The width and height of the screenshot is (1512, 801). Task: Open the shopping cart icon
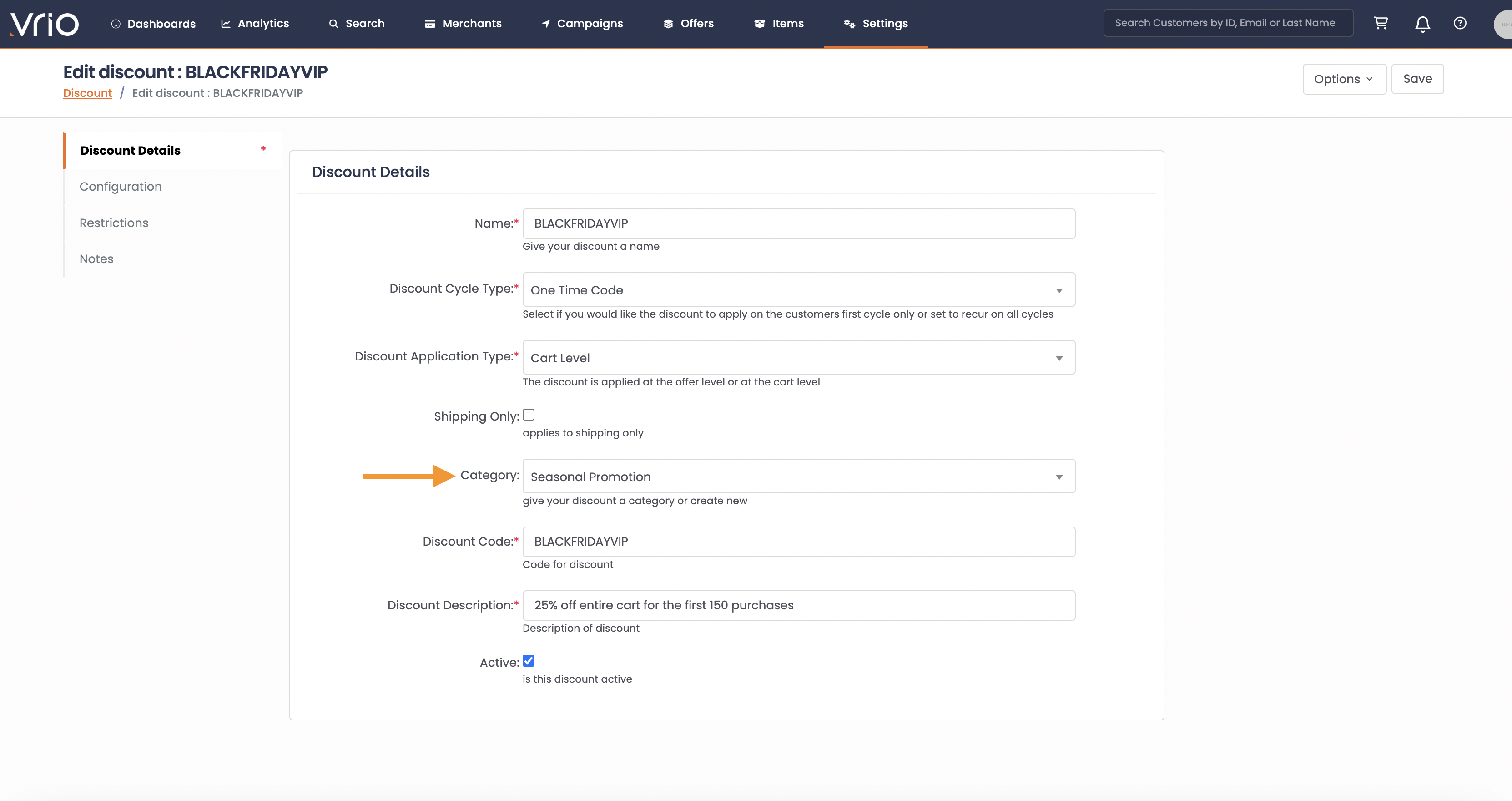(1381, 24)
